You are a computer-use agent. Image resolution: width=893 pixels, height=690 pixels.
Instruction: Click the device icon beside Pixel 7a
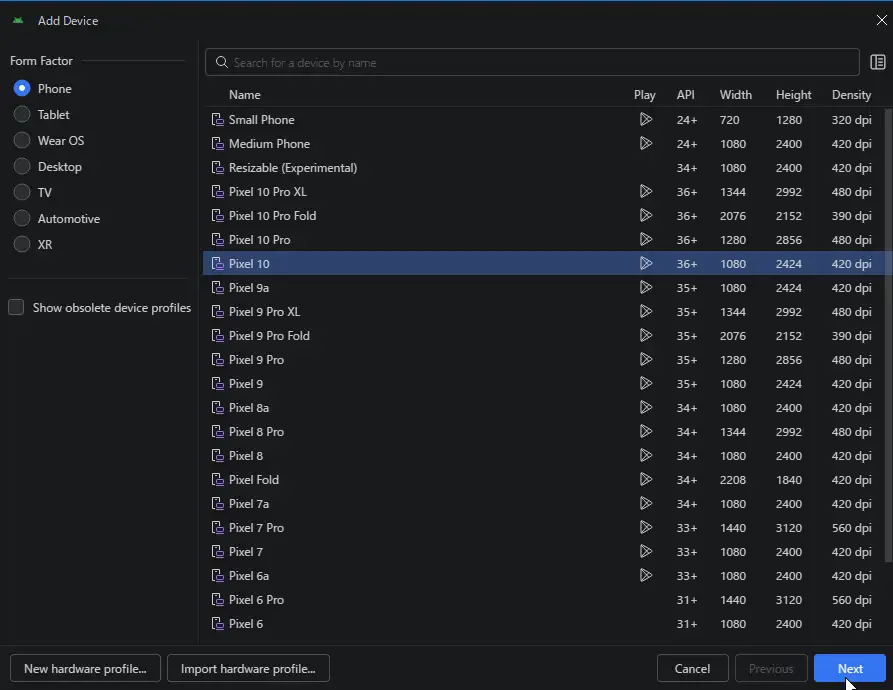[218, 503]
